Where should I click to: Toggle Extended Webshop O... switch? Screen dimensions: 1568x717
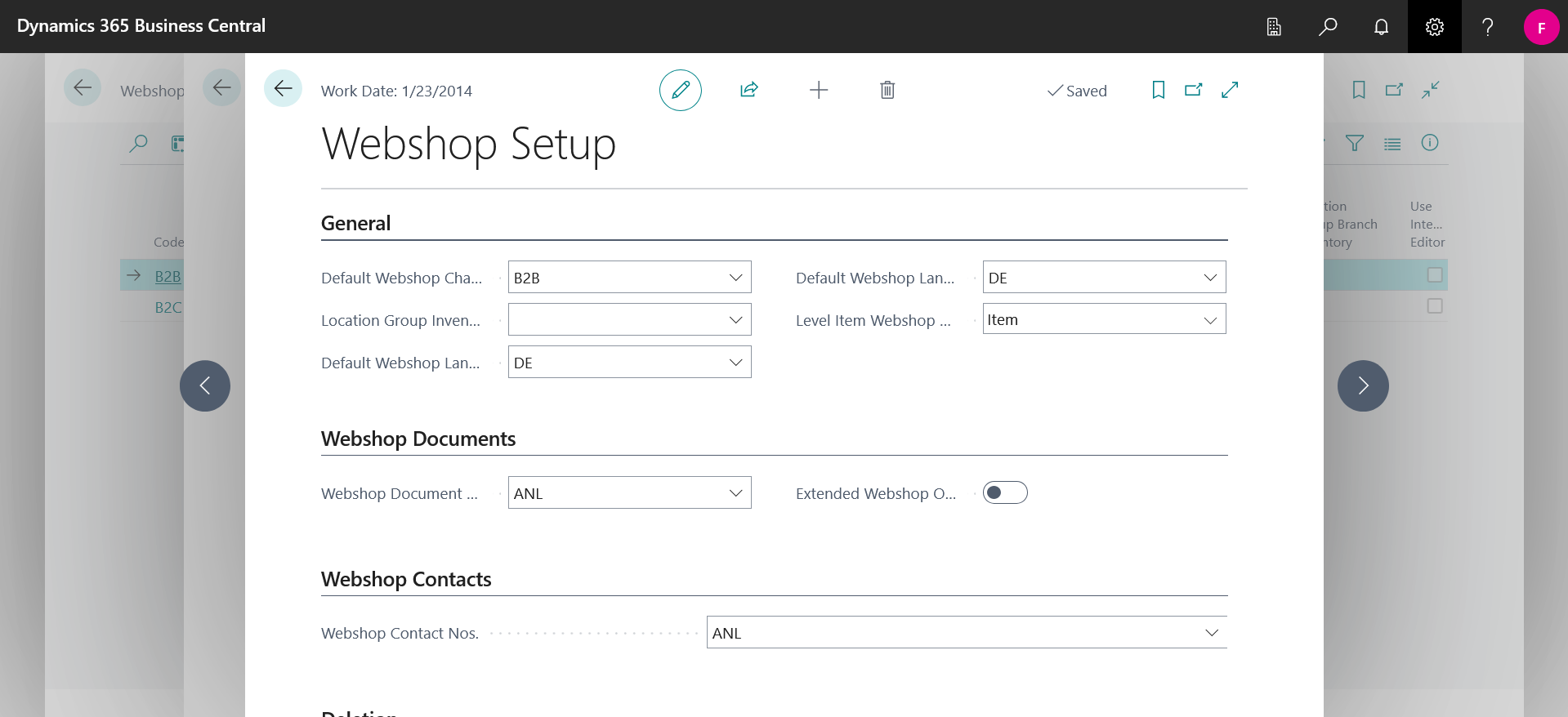[x=1005, y=492]
